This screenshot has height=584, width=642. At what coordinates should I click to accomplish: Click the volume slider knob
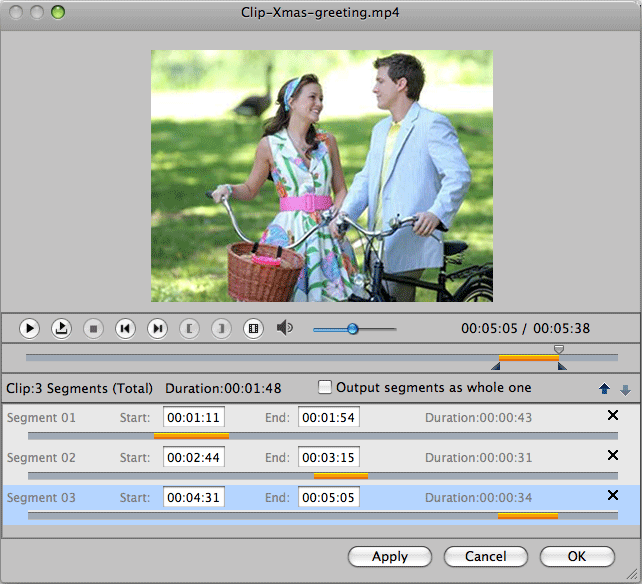(353, 329)
